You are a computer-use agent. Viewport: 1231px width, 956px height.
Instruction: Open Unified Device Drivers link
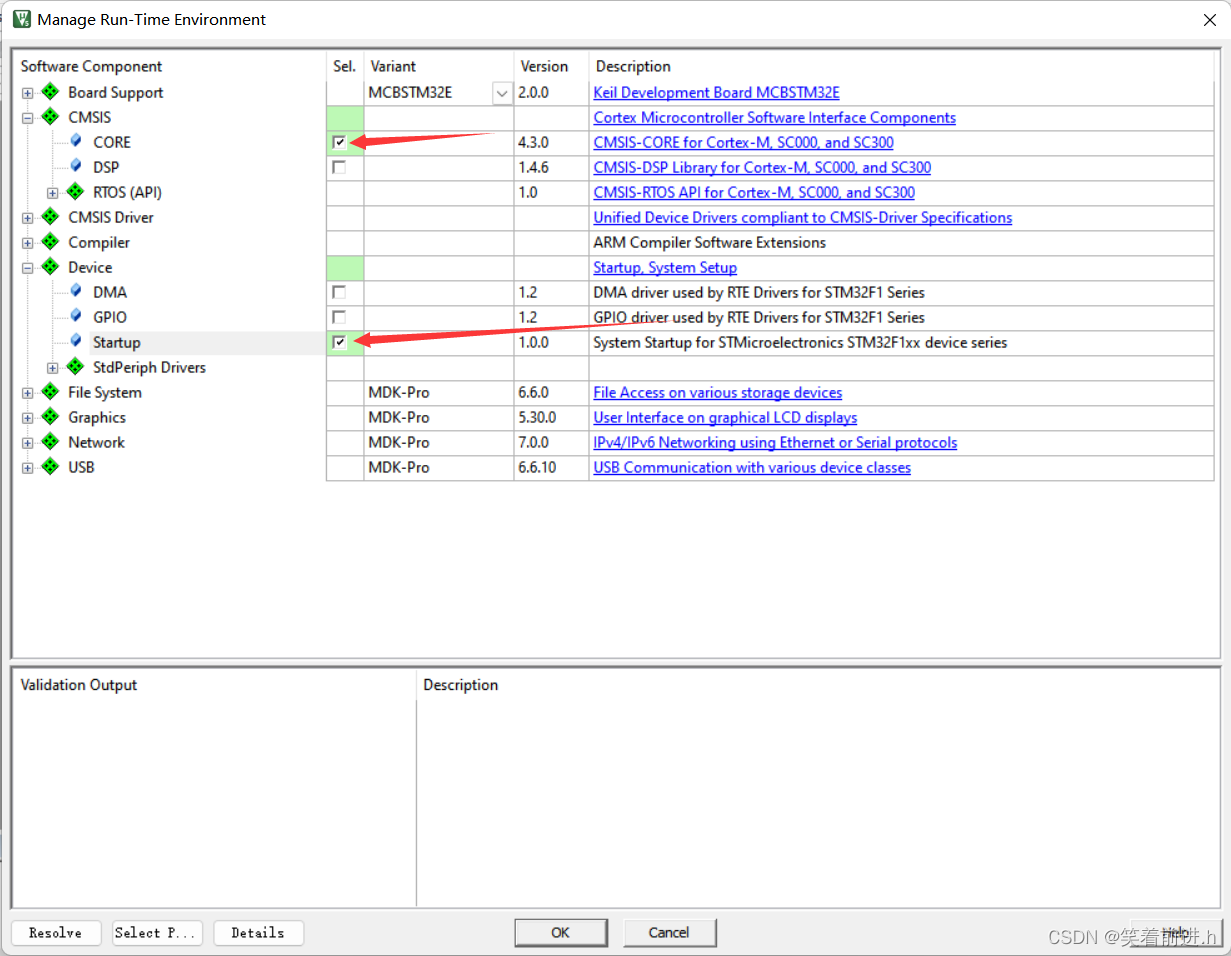pyautogui.click(x=802, y=217)
